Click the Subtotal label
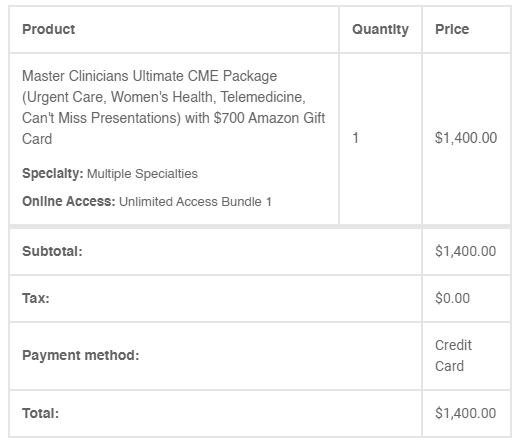The image size is (522, 445). tap(52, 251)
